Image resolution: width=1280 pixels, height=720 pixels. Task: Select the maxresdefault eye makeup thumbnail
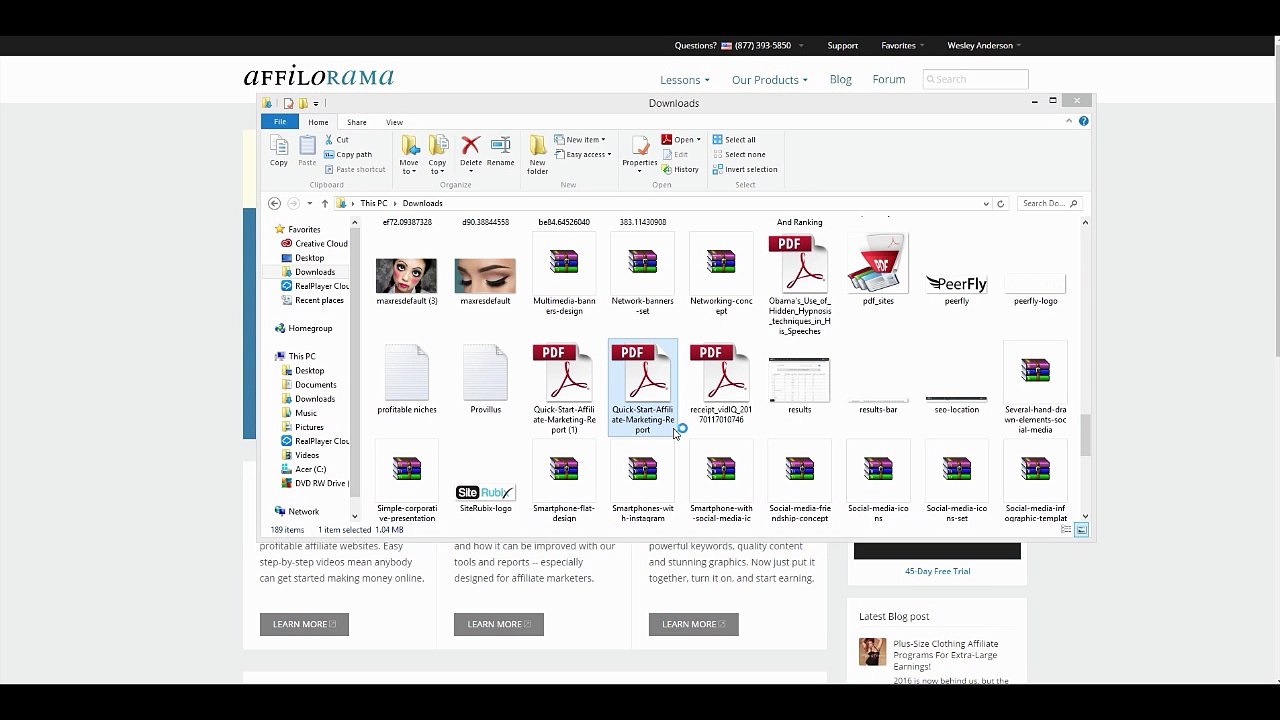point(485,276)
